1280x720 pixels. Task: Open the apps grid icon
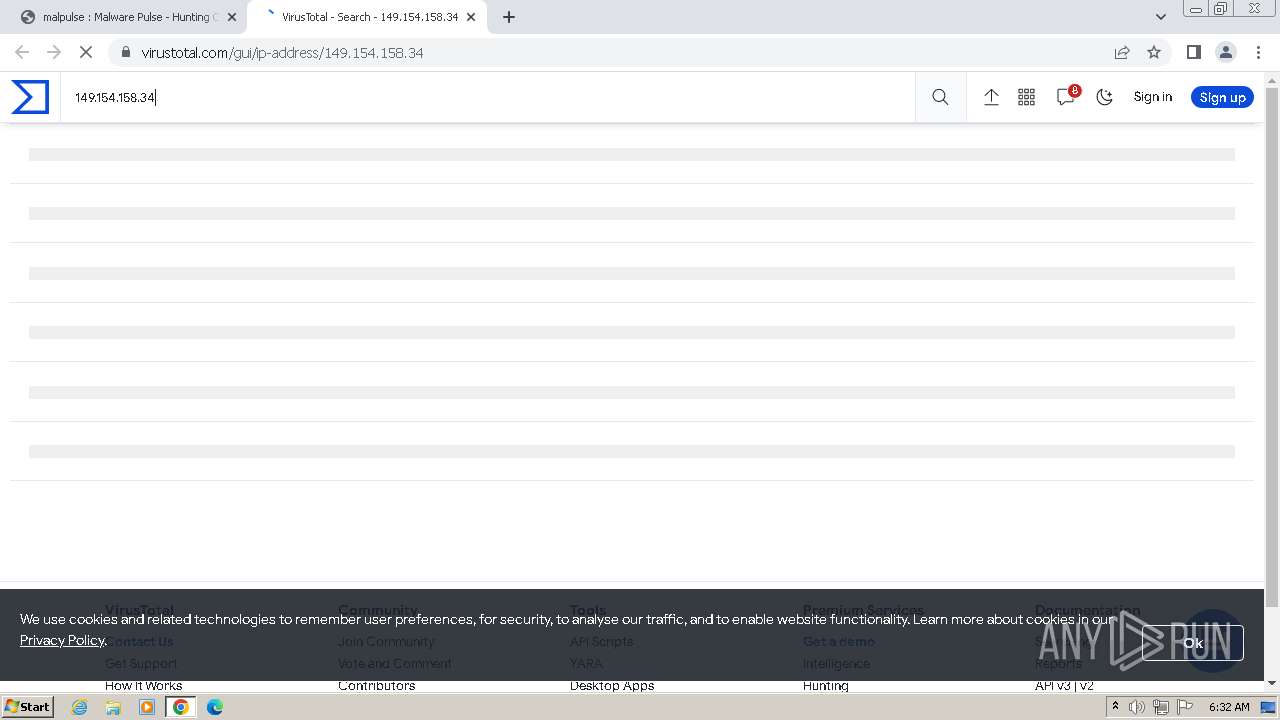click(x=1026, y=97)
